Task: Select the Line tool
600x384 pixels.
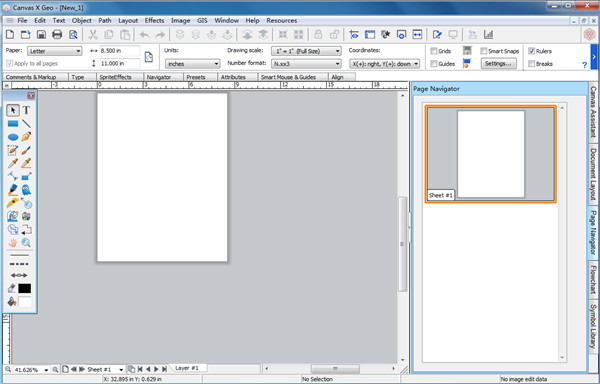Action: tap(26, 124)
